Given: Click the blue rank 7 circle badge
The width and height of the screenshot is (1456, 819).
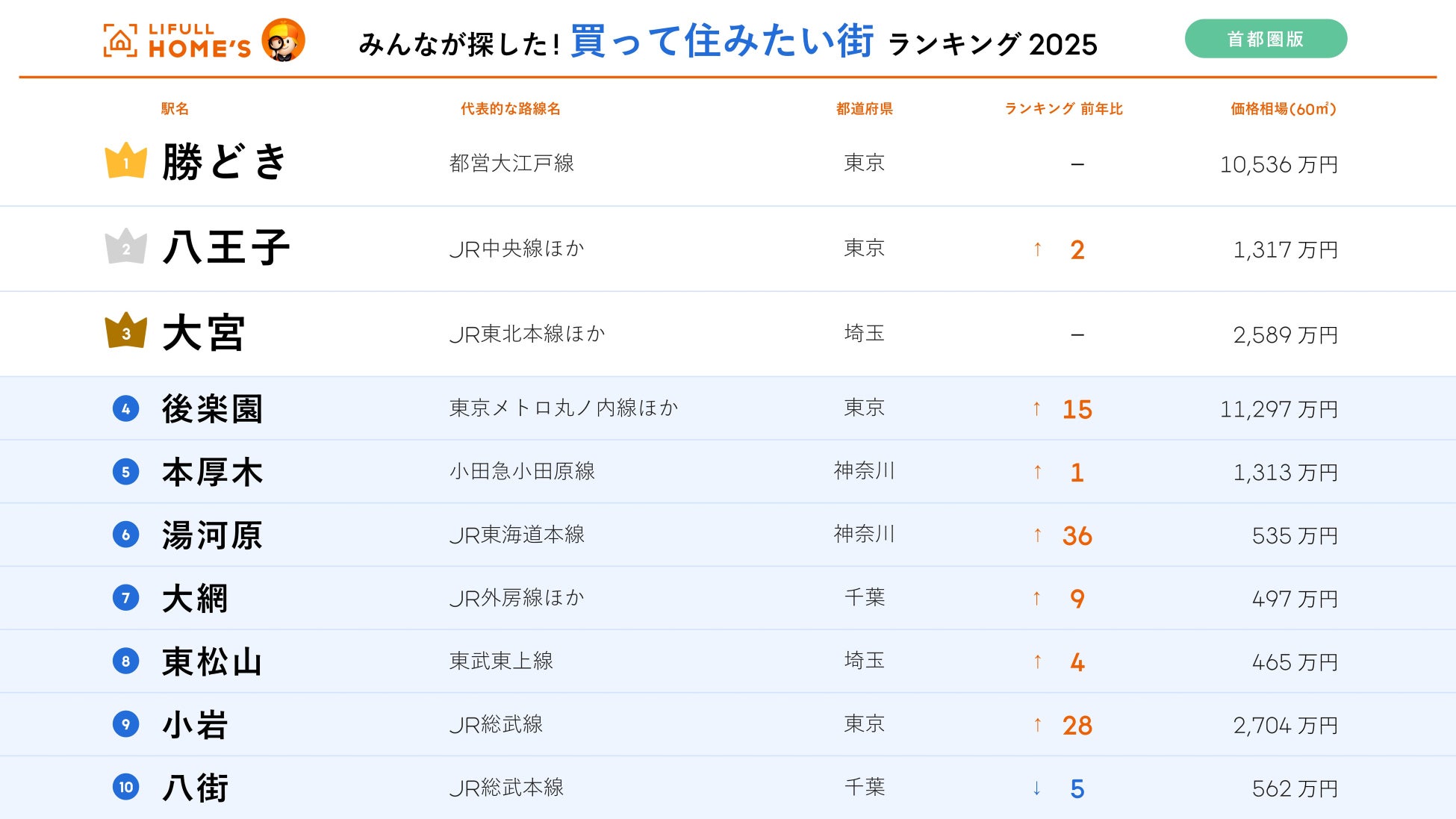Looking at the screenshot, I should click(x=125, y=598).
